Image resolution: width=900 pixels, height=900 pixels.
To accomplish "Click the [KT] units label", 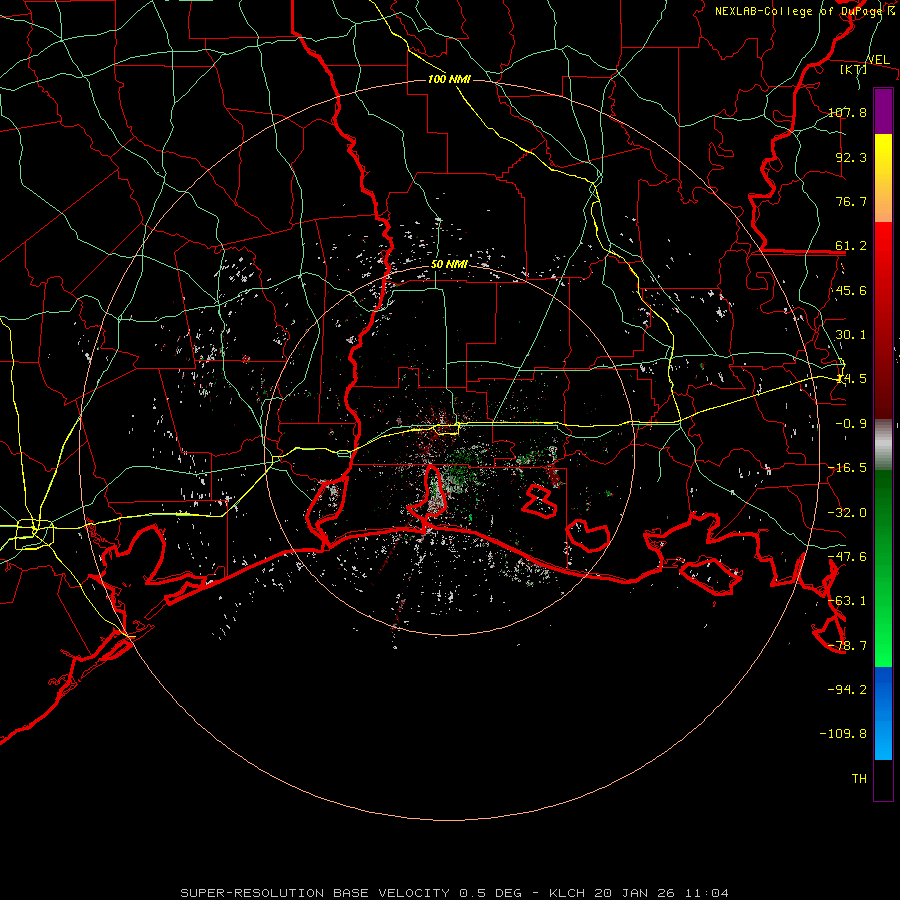I will click(x=854, y=69).
